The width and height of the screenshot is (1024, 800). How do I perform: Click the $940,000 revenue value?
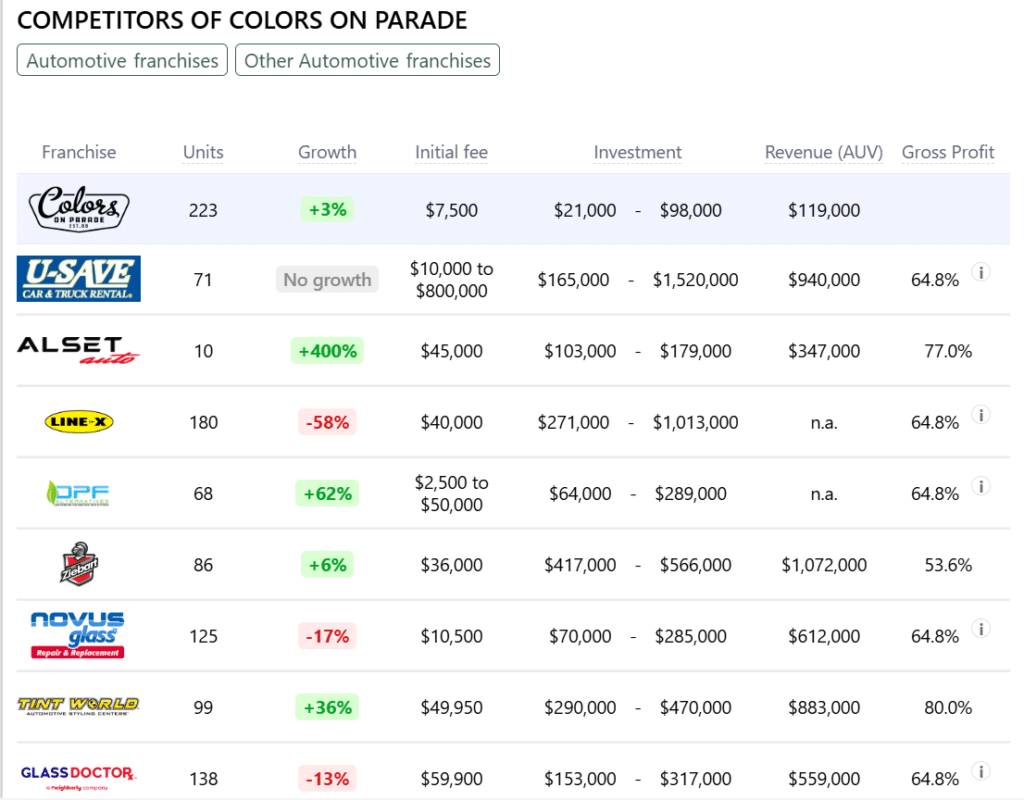tap(824, 280)
